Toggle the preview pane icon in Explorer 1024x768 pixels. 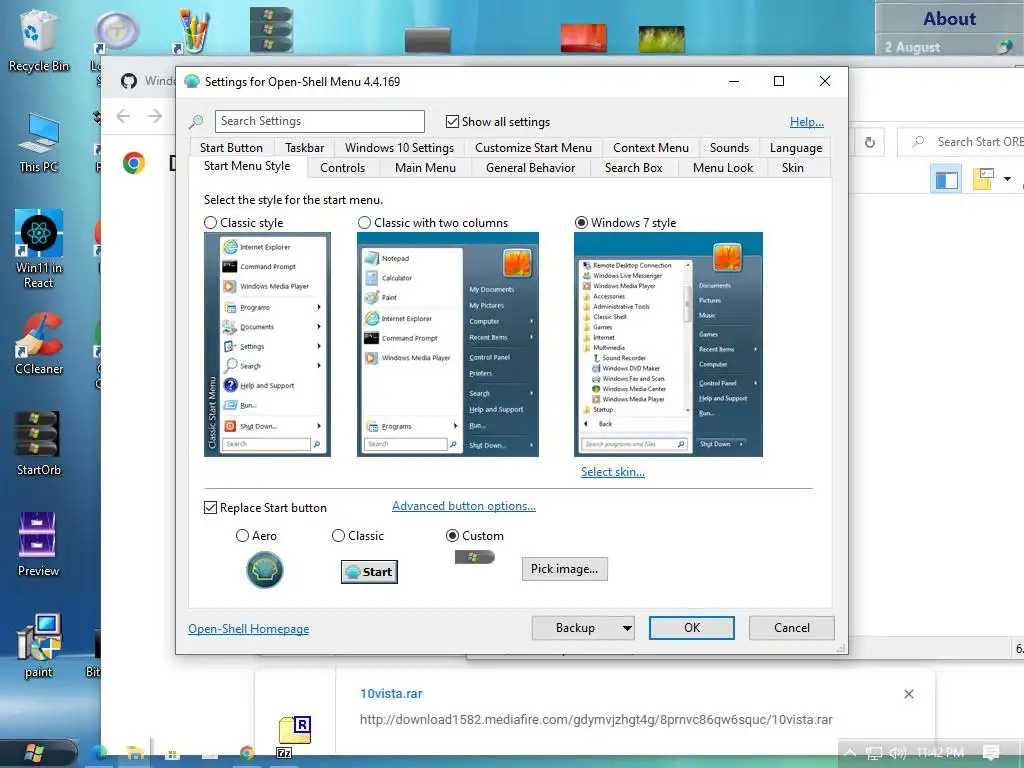(946, 179)
